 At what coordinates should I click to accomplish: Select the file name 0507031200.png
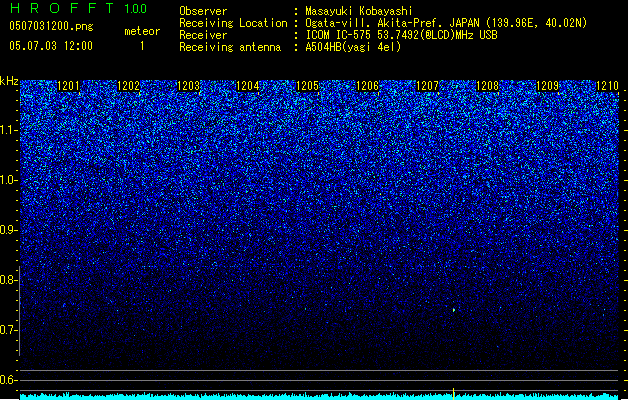(51, 26)
